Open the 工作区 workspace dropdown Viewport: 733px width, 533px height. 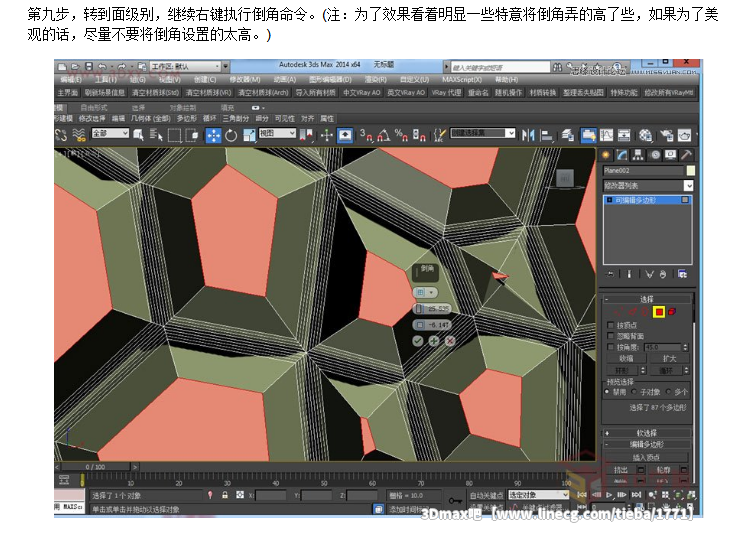click(x=186, y=66)
